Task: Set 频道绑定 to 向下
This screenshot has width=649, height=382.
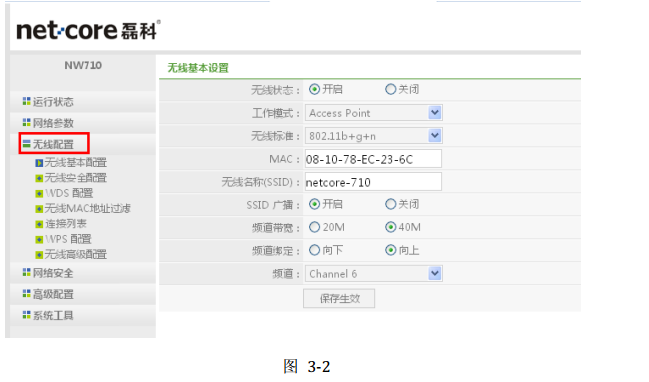Action: [315, 250]
